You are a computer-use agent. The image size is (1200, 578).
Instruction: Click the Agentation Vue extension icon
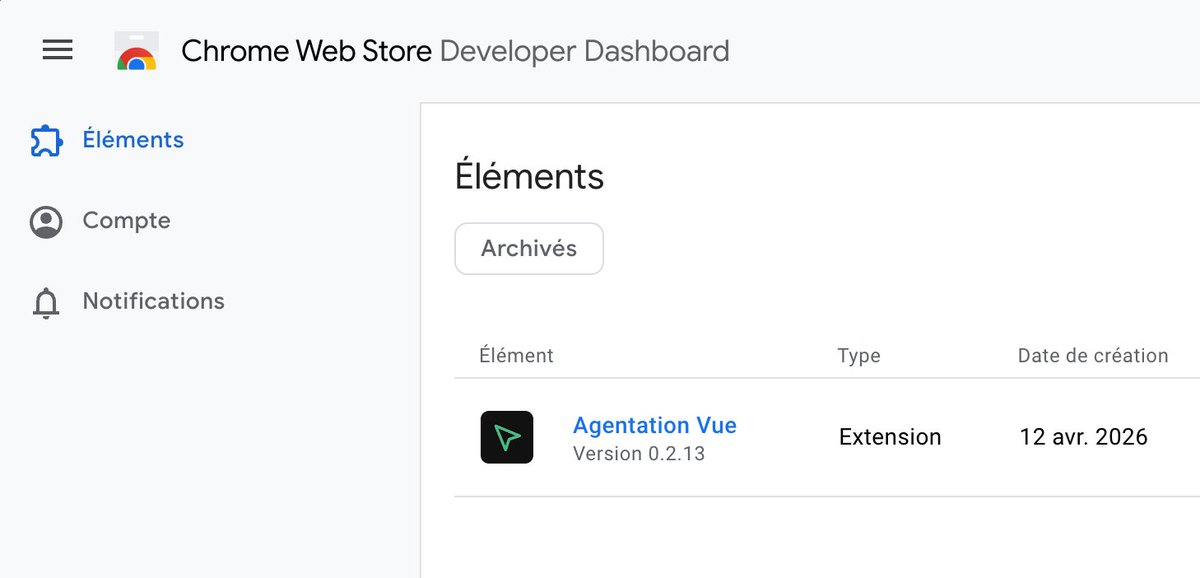click(507, 437)
